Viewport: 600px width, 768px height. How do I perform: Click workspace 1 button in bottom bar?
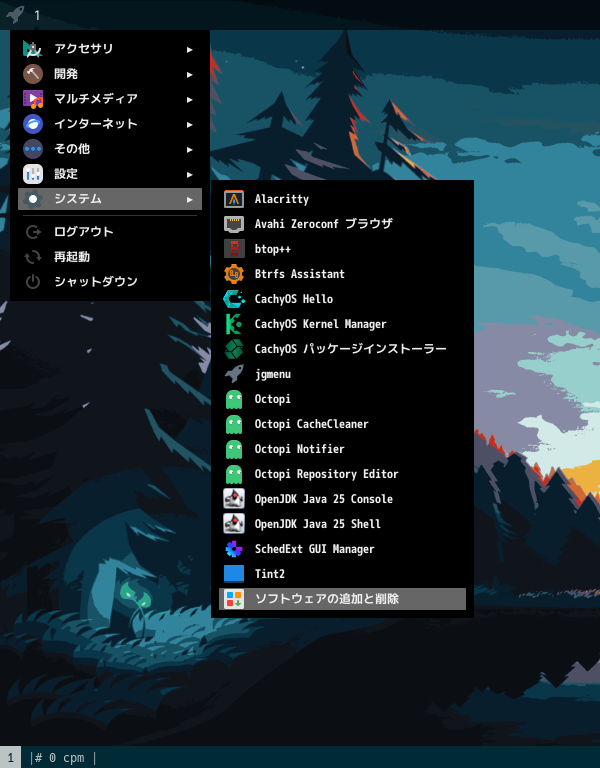click(x=10, y=757)
